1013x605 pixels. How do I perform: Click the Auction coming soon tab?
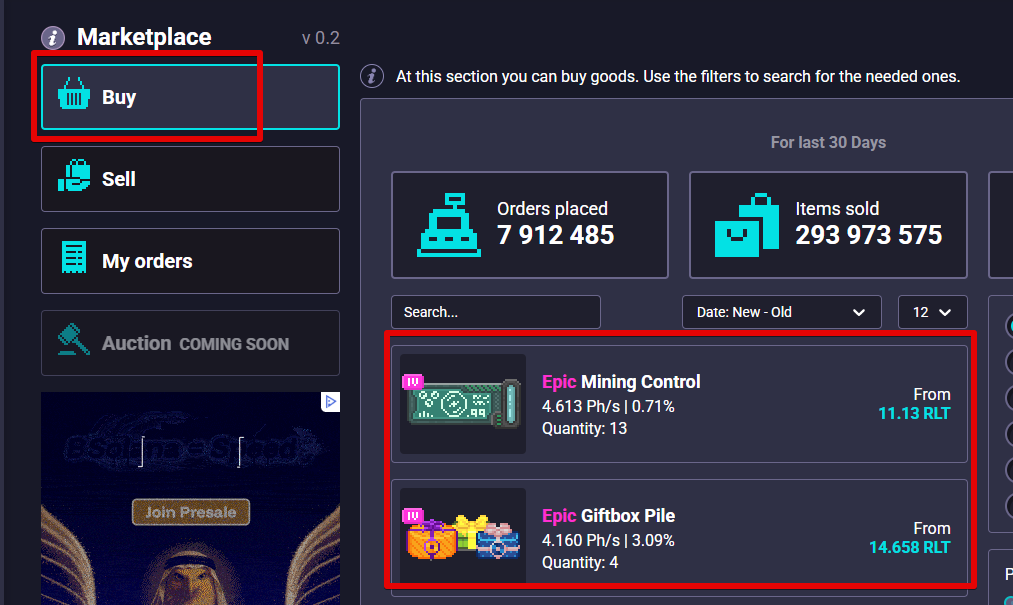(190, 343)
